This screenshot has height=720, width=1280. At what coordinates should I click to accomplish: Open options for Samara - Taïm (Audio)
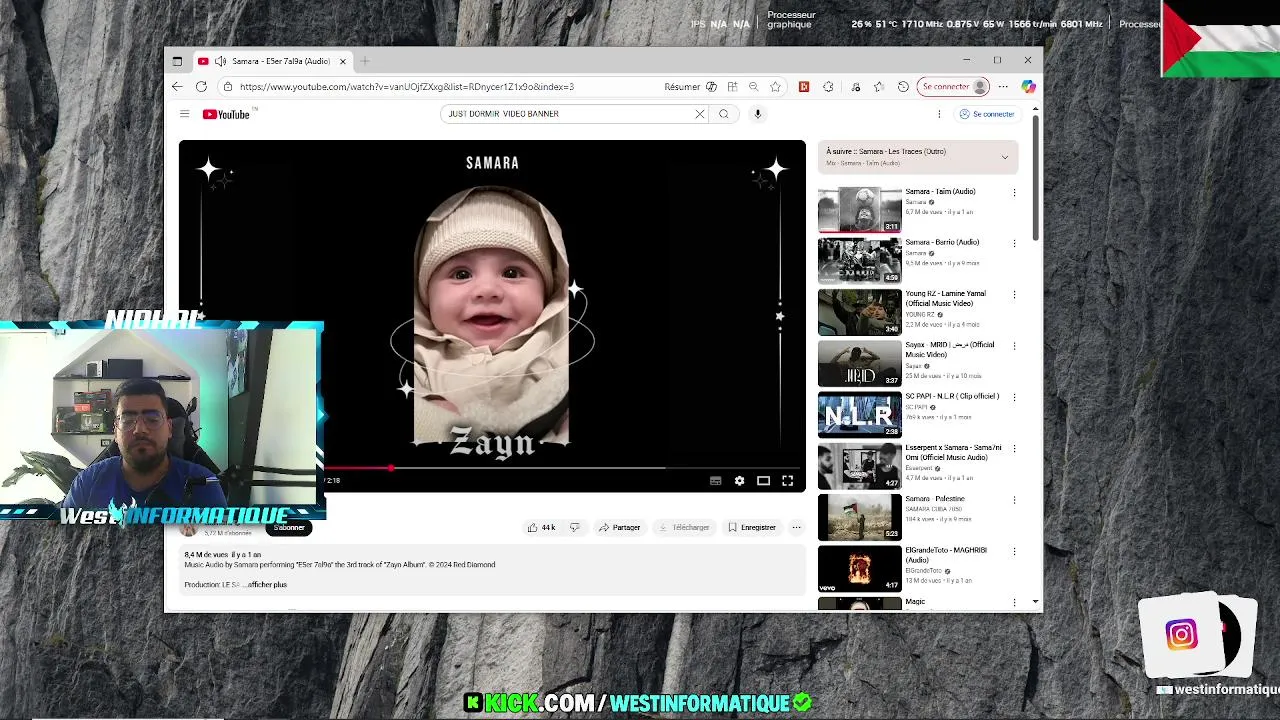(x=1014, y=192)
